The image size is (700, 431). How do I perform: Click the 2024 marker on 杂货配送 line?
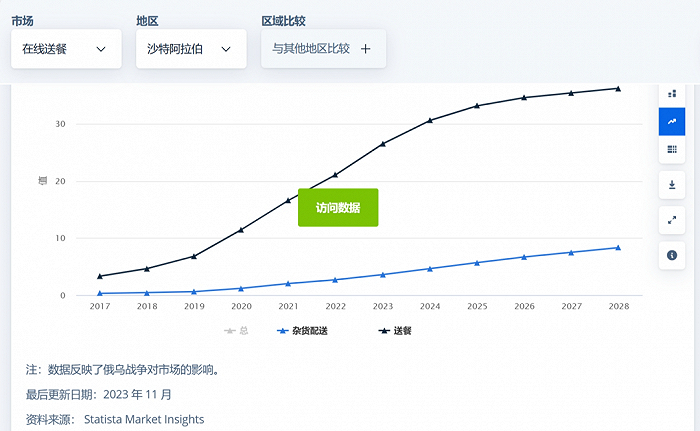coord(430,268)
